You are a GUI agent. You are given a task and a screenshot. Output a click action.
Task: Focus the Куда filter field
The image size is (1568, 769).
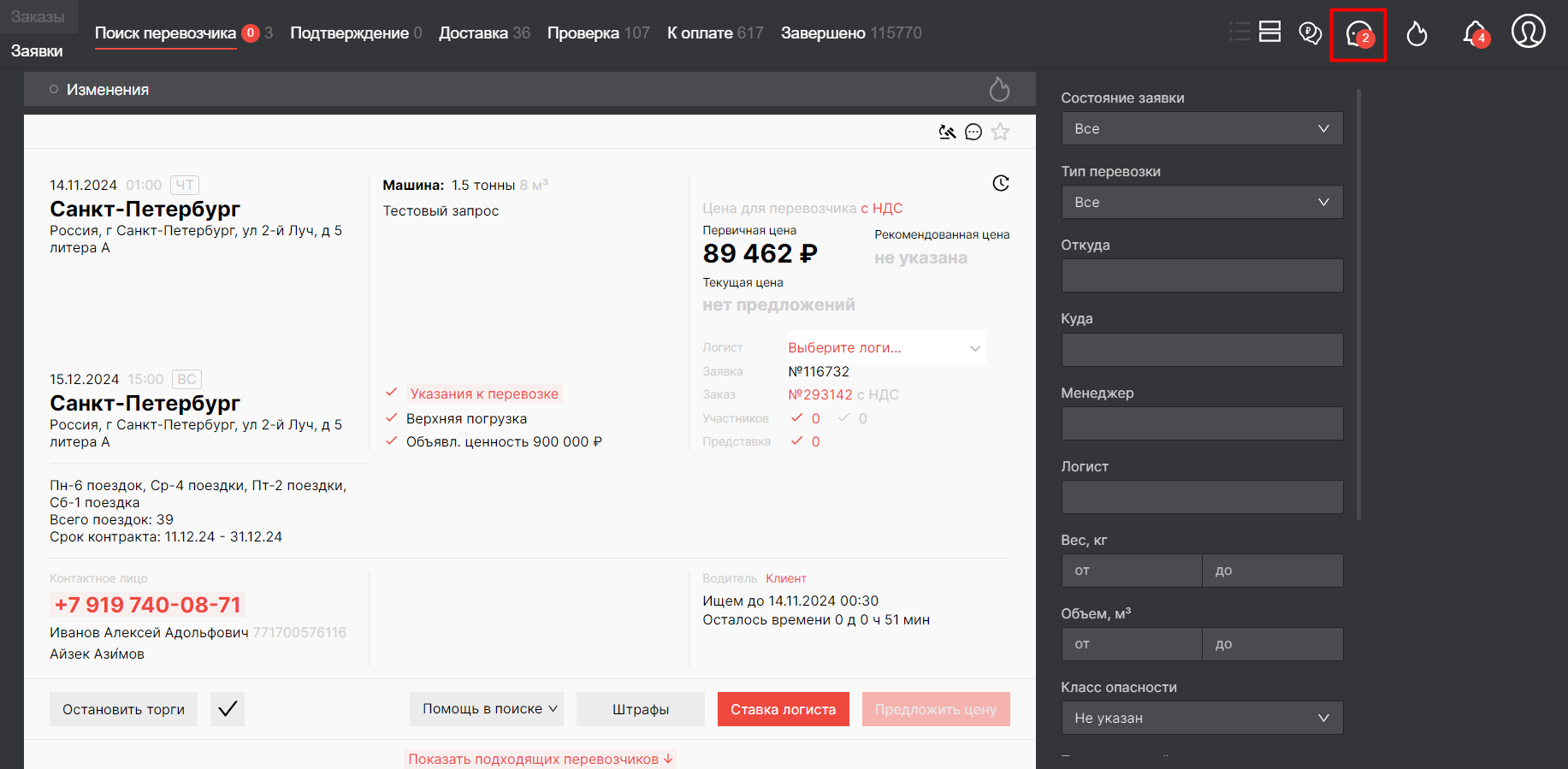(1202, 350)
